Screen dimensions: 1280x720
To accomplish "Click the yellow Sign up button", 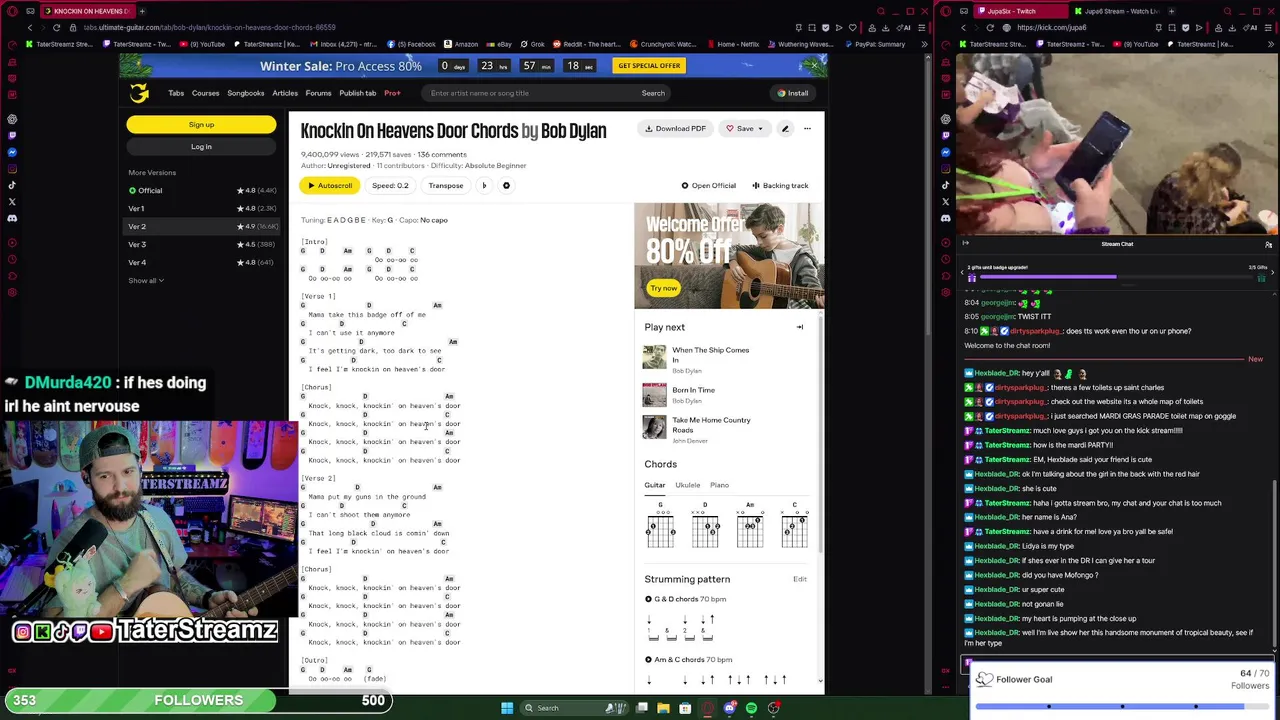I will (201, 125).
